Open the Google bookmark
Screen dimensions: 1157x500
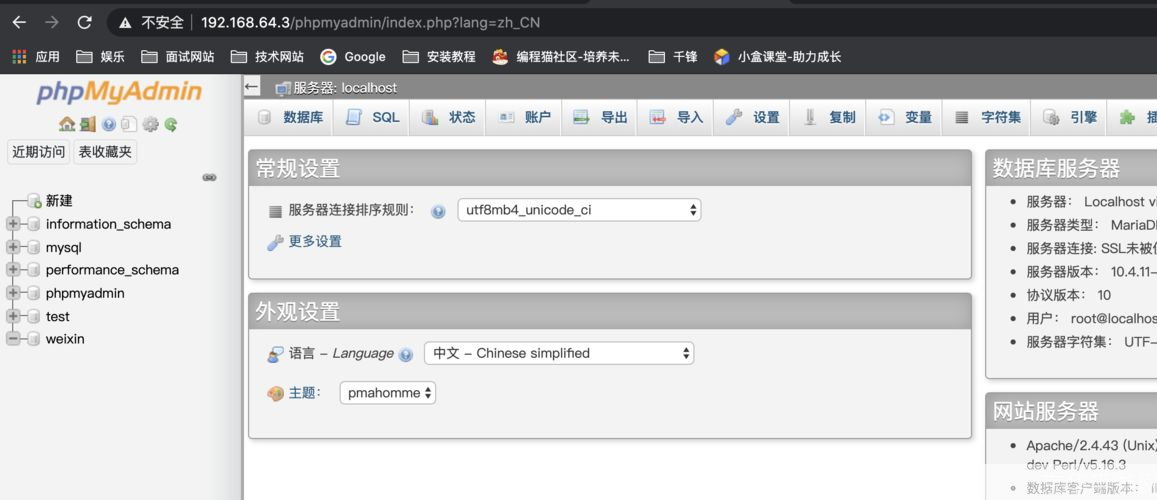353,57
